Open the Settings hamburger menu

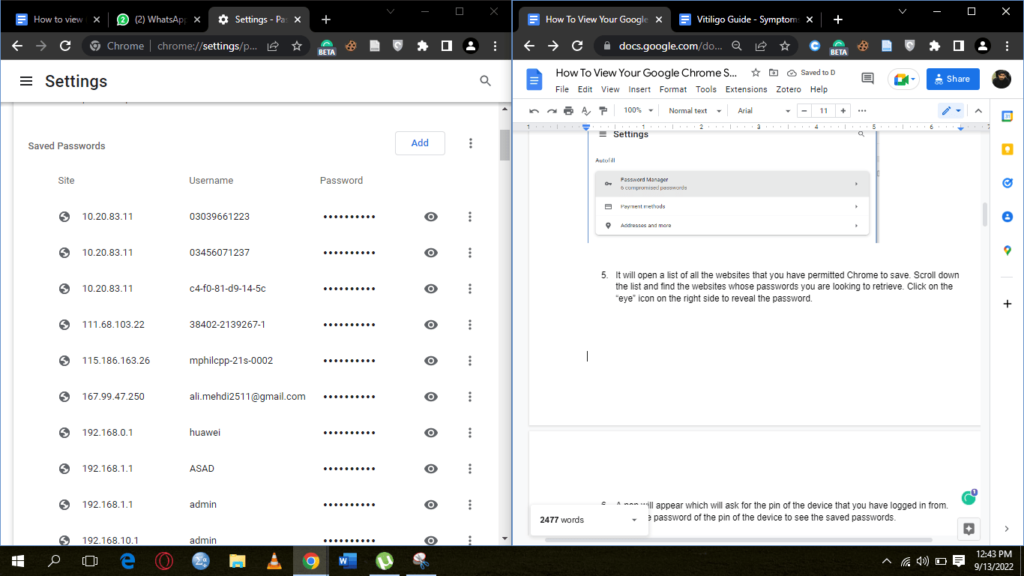click(x=26, y=81)
